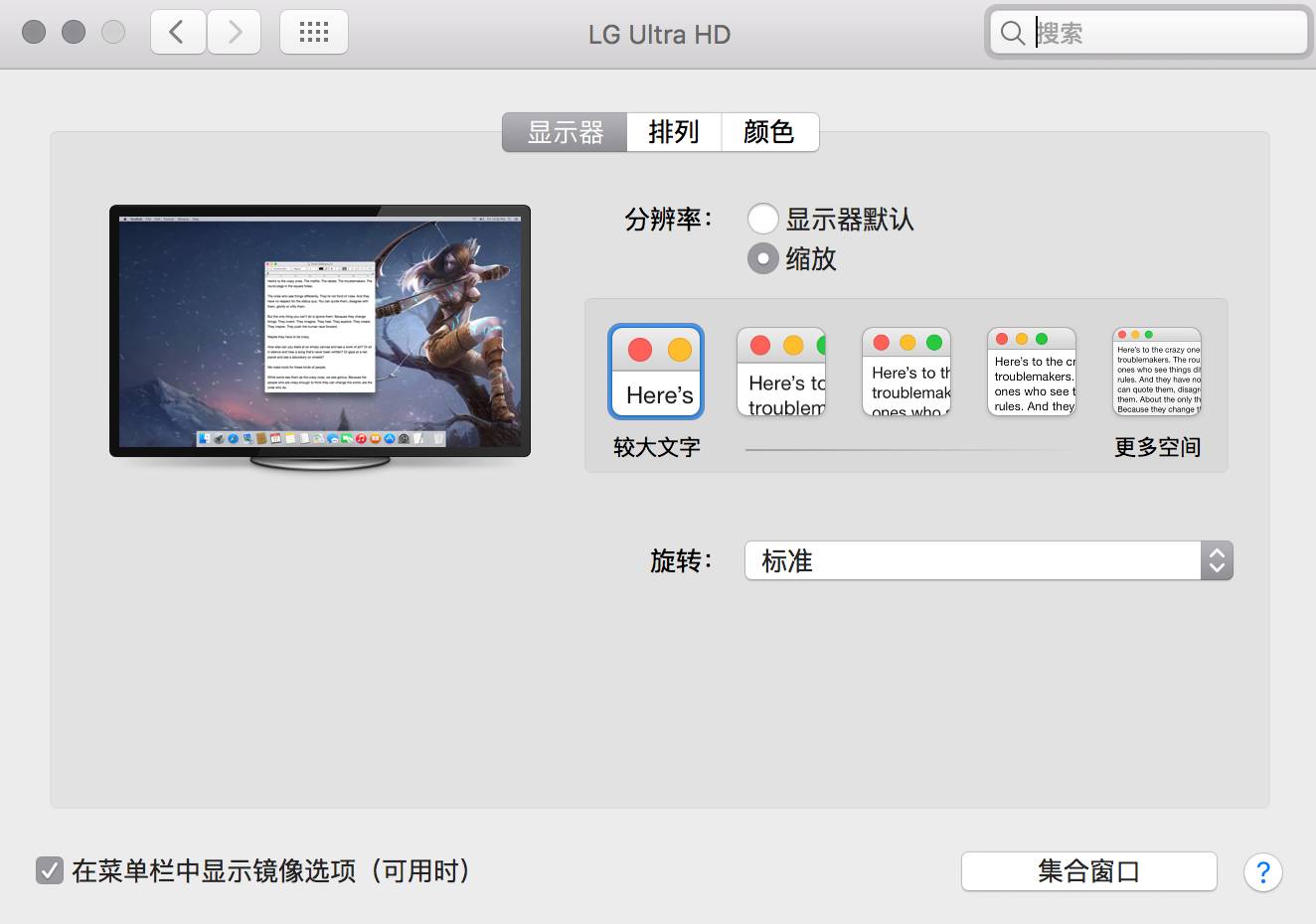The image size is (1316, 924).
Task: Choose the second scaling option thumbnail
Action: (781, 372)
